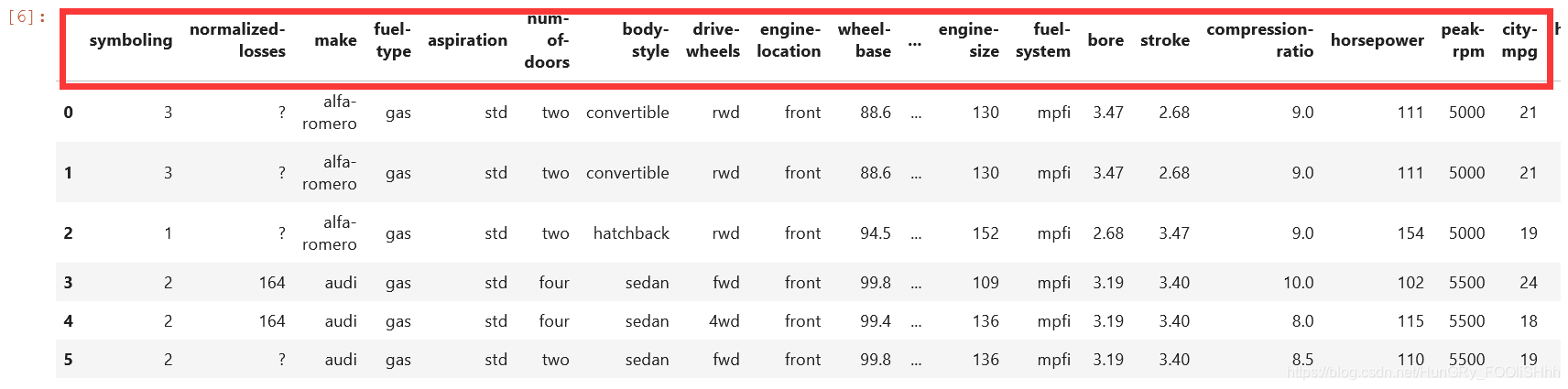Click the hatchback cell in row 2

point(631,233)
